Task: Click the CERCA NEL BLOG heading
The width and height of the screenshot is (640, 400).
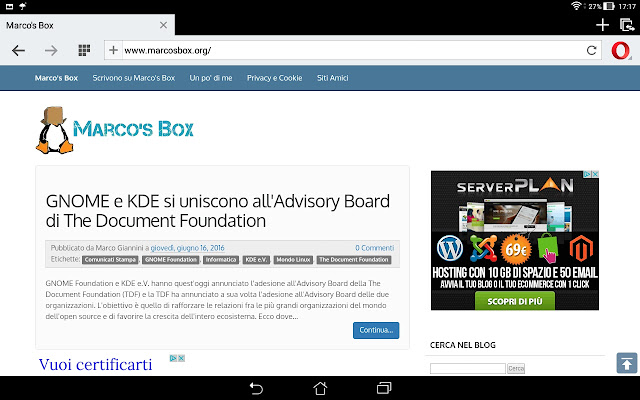Action: click(x=463, y=345)
